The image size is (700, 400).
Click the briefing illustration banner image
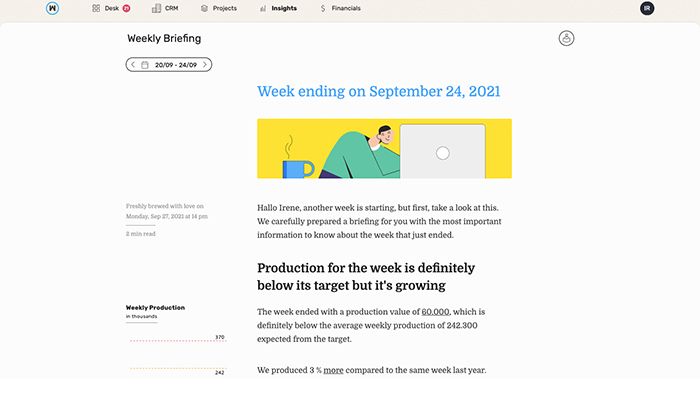coord(384,149)
